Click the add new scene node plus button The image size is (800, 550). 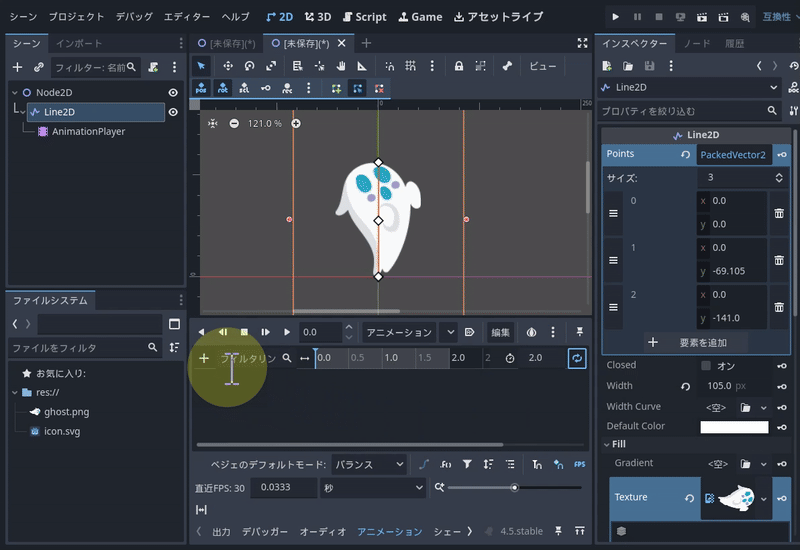pyautogui.click(x=17, y=67)
